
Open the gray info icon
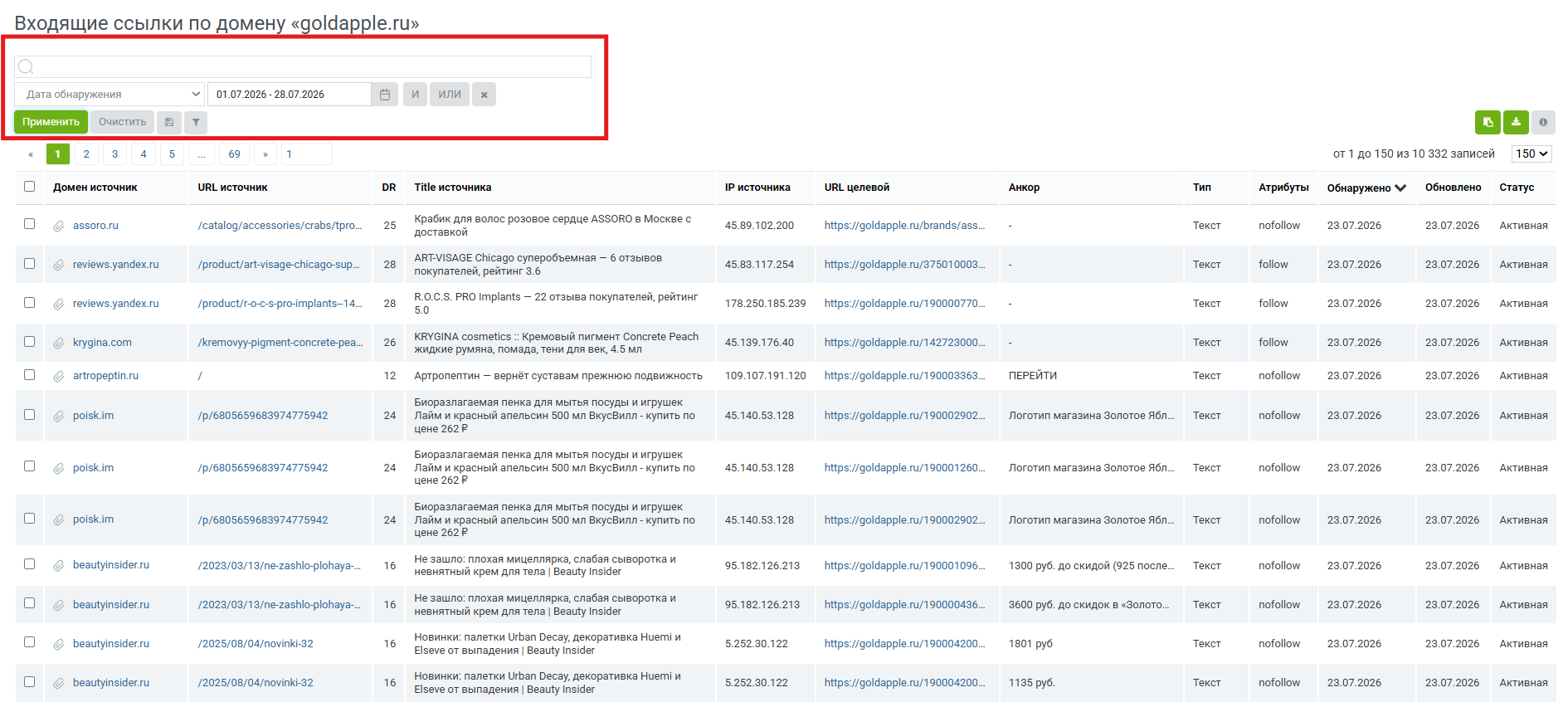tap(1543, 122)
